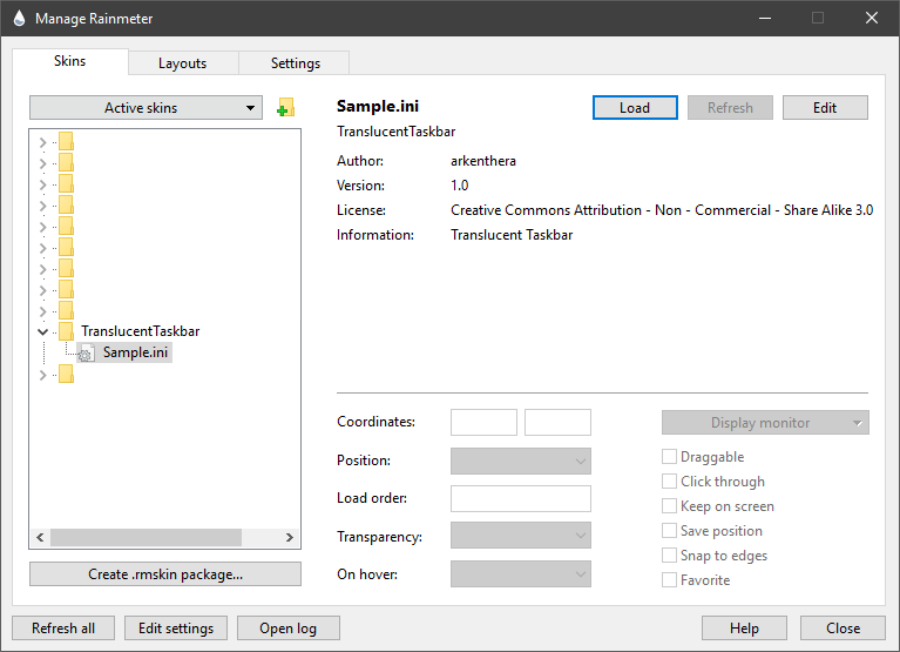Image resolution: width=900 pixels, height=652 pixels.
Task: Switch to the Layouts tab
Action: click(182, 63)
